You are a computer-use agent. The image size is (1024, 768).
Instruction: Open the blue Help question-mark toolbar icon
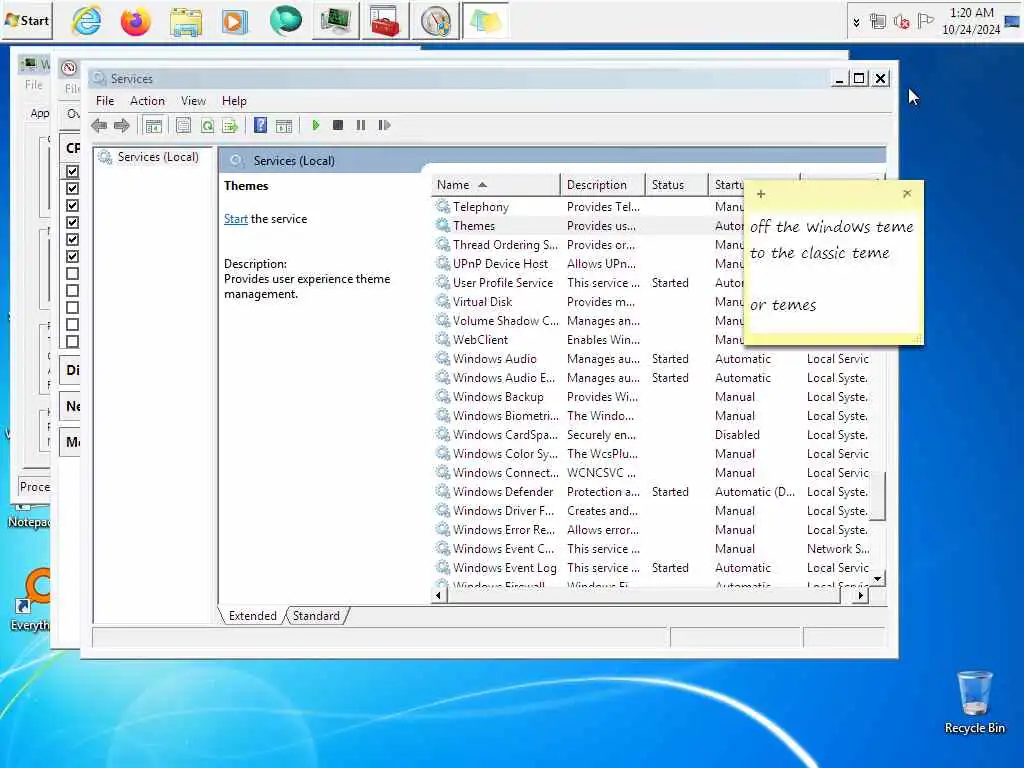tap(261, 125)
